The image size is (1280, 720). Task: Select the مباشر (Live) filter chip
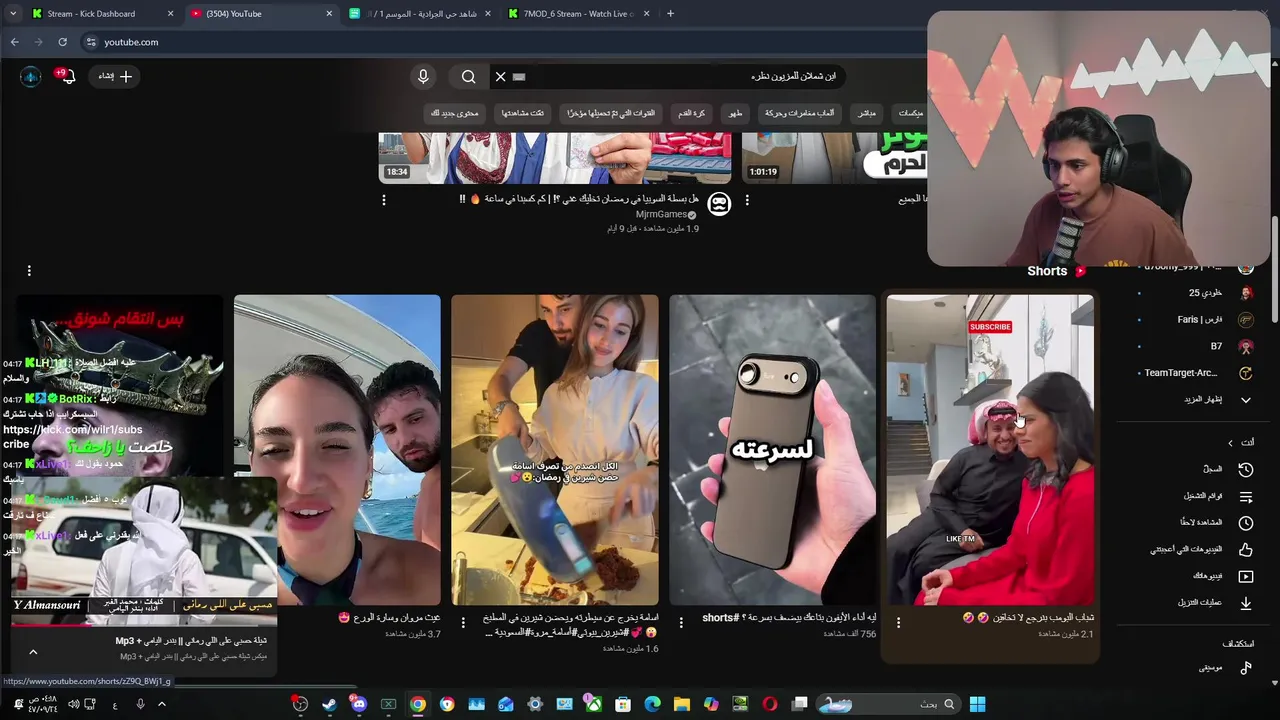coord(867,113)
